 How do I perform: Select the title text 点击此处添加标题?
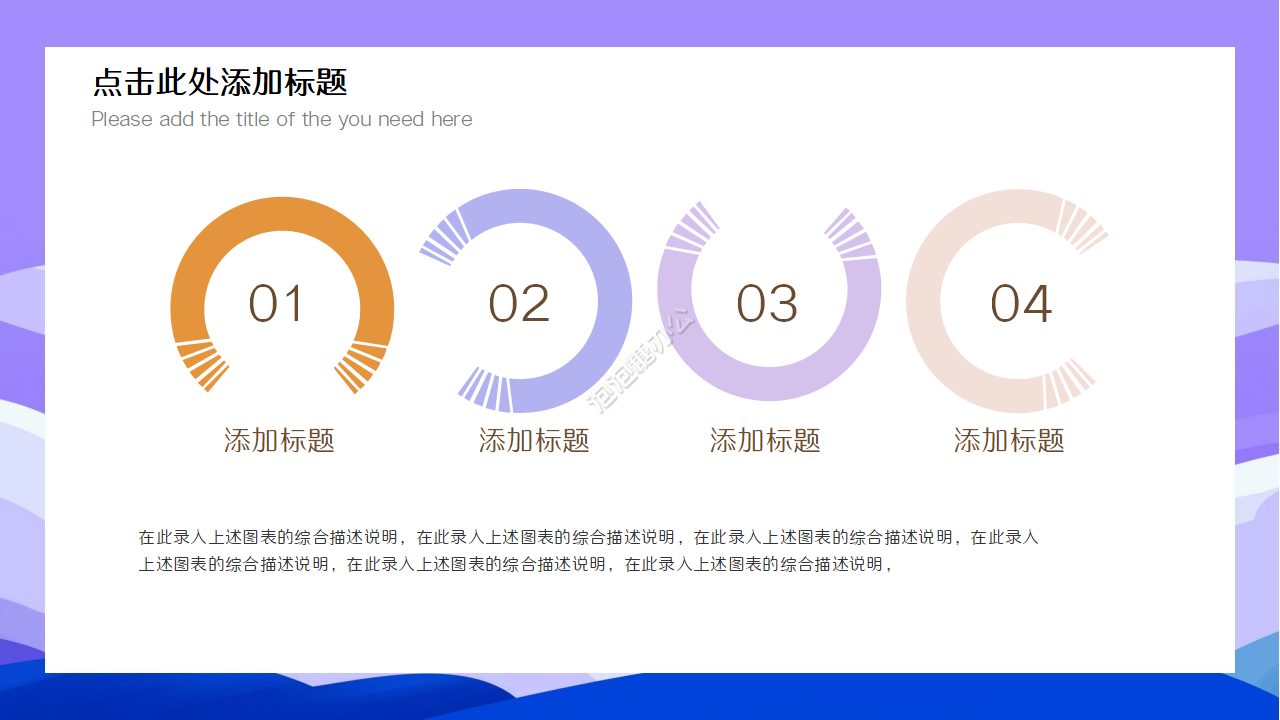(220, 82)
